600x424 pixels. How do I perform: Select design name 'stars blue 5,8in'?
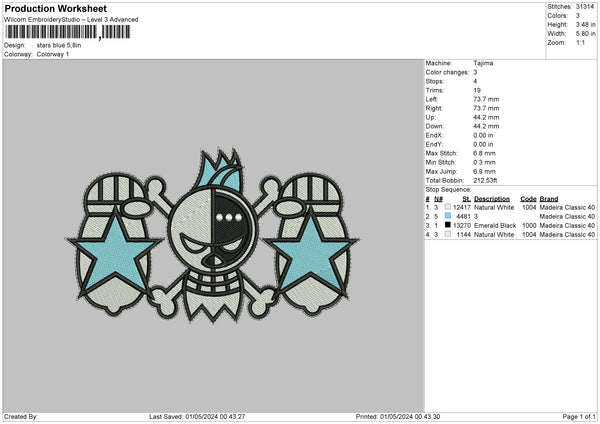point(59,45)
